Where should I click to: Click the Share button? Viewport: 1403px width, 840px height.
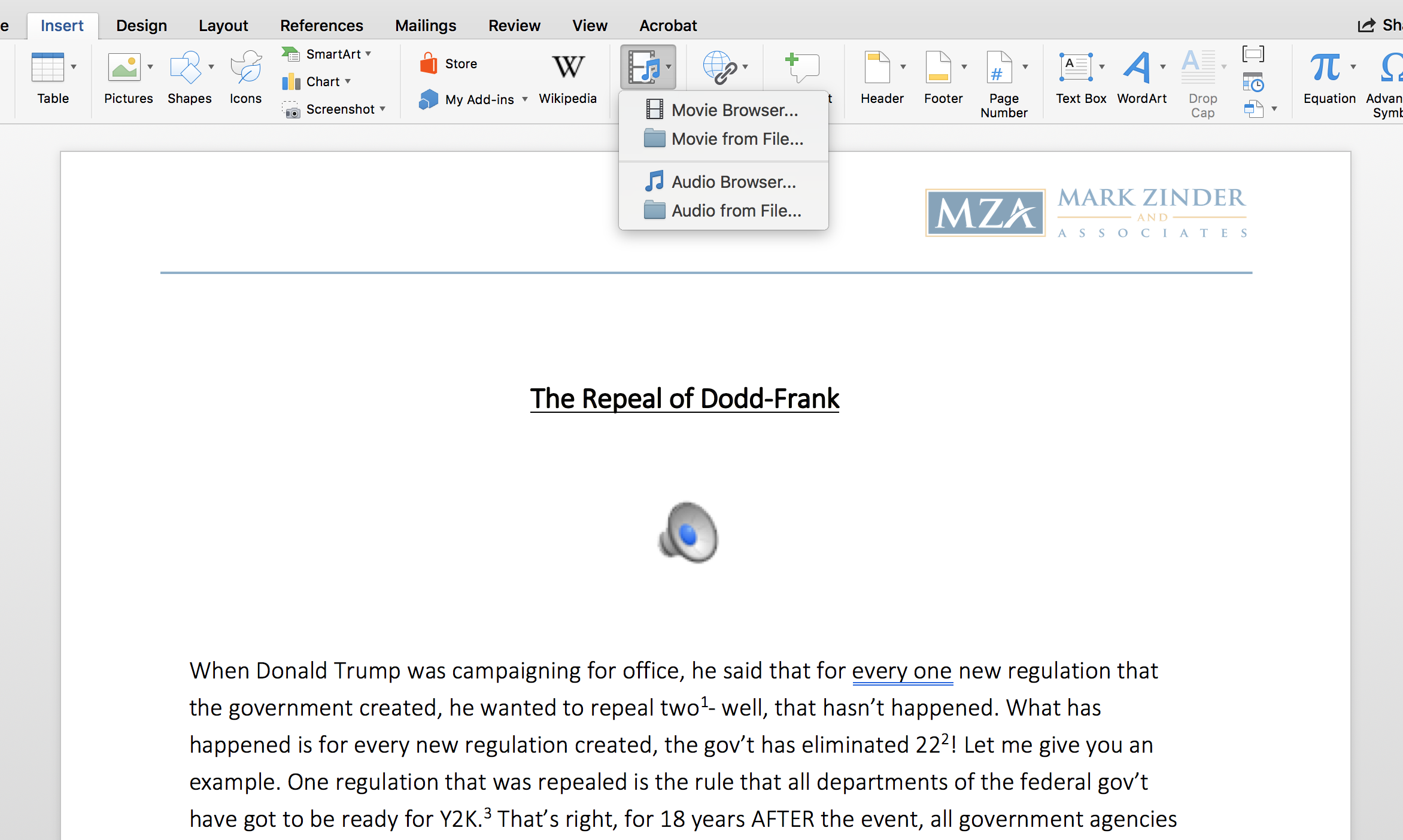click(x=1380, y=25)
